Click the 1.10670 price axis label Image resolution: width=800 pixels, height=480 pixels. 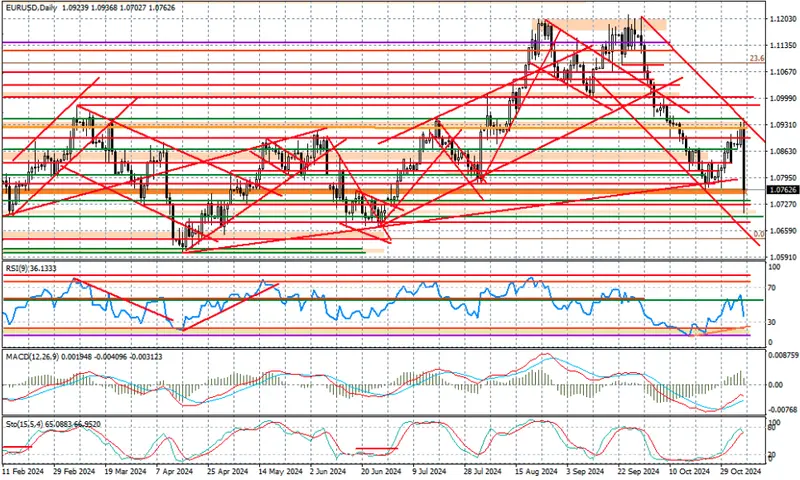tap(782, 72)
